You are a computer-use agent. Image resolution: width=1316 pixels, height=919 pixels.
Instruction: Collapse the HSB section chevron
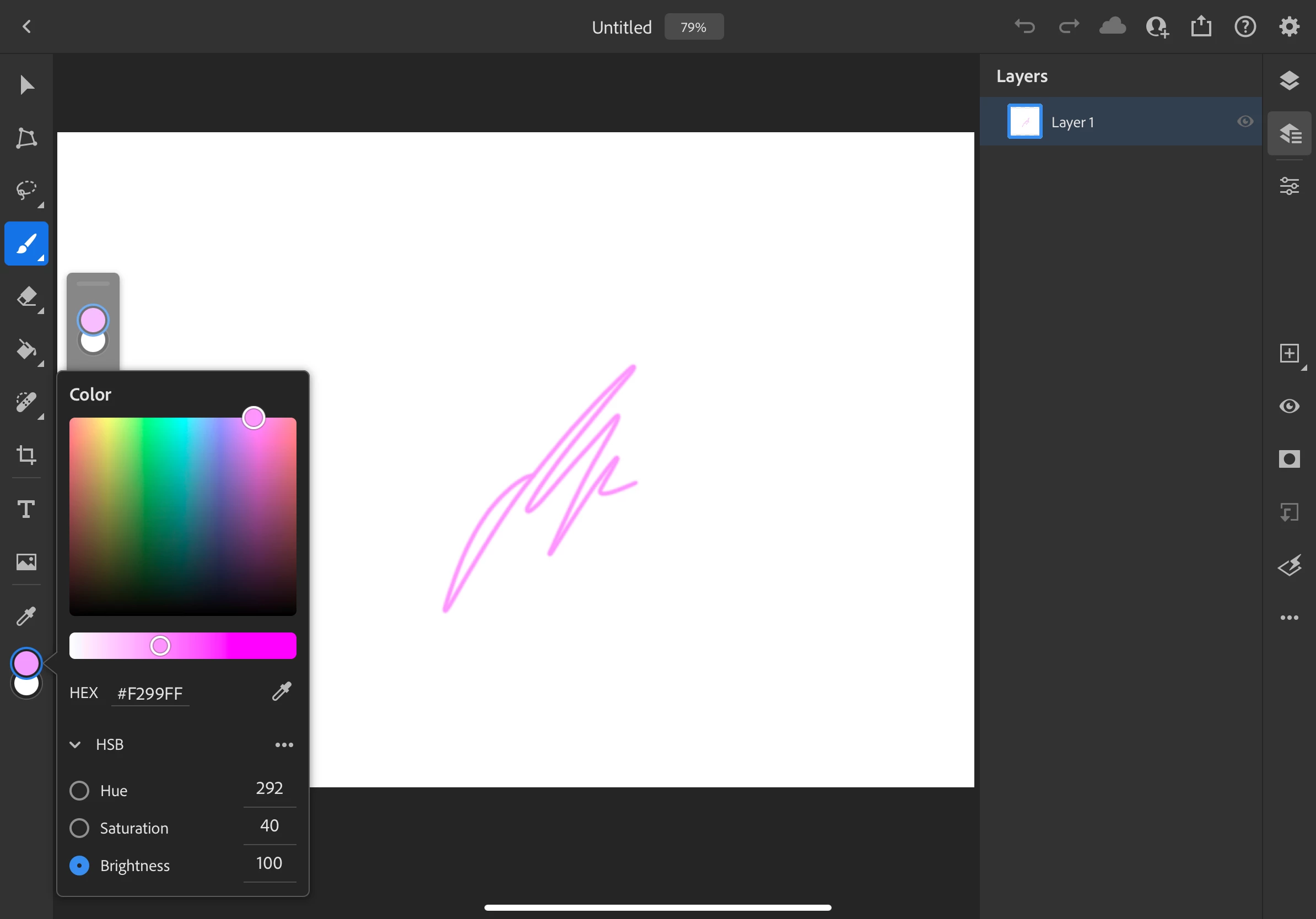(x=75, y=744)
